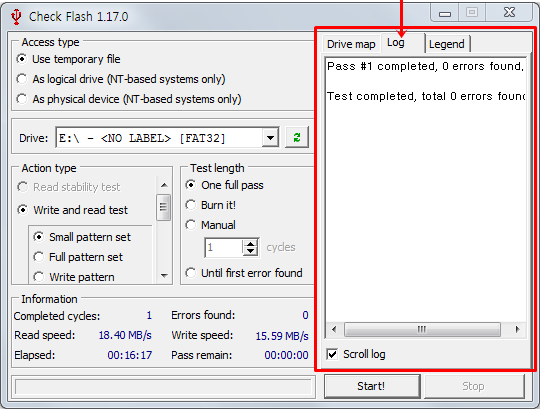The image size is (540, 409).
Task: Click the green refresh drive list icon
Action: click(x=297, y=137)
